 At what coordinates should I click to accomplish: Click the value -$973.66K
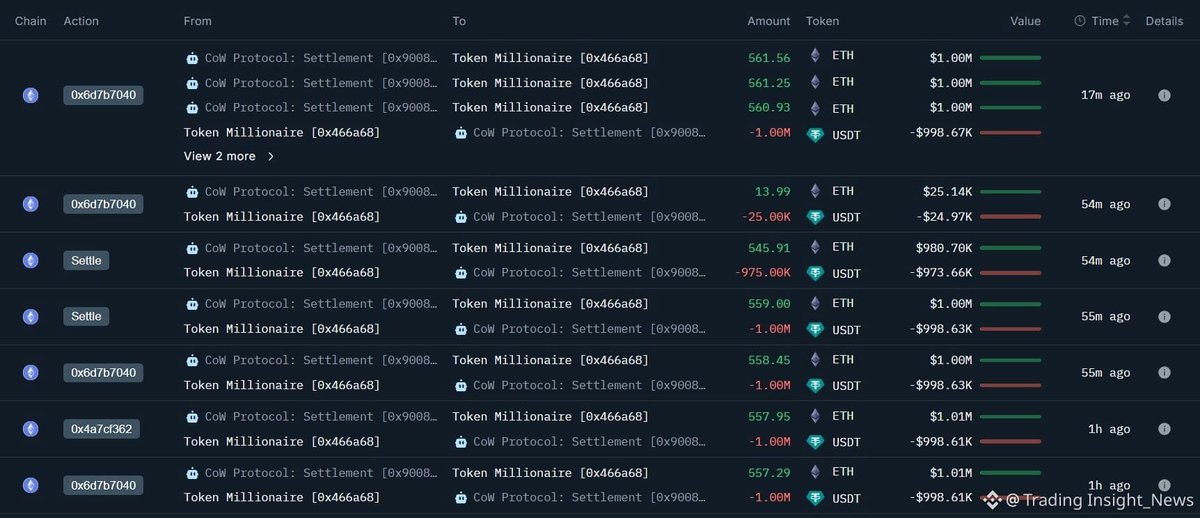click(940, 273)
